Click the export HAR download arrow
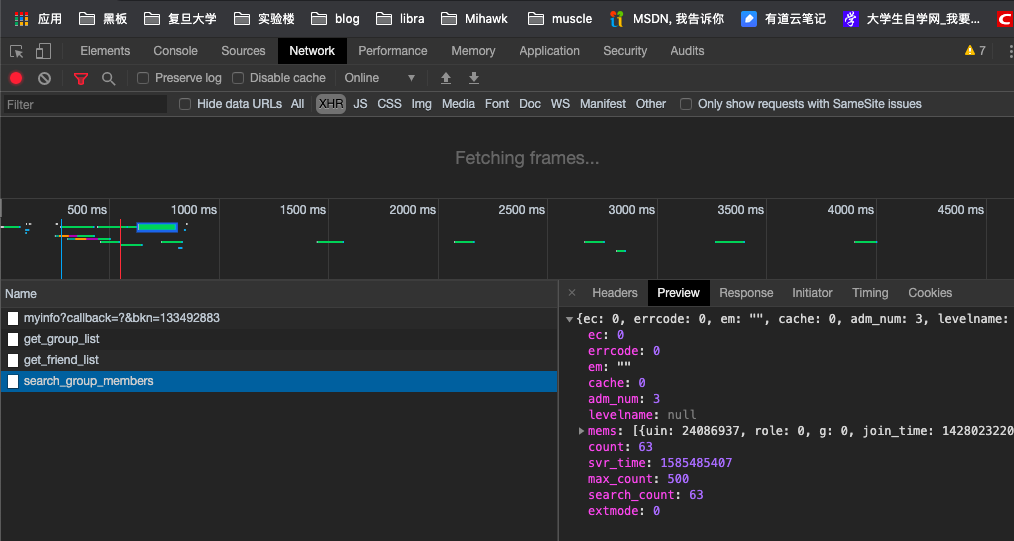The width and height of the screenshot is (1014, 541). [x=474, y=78]
